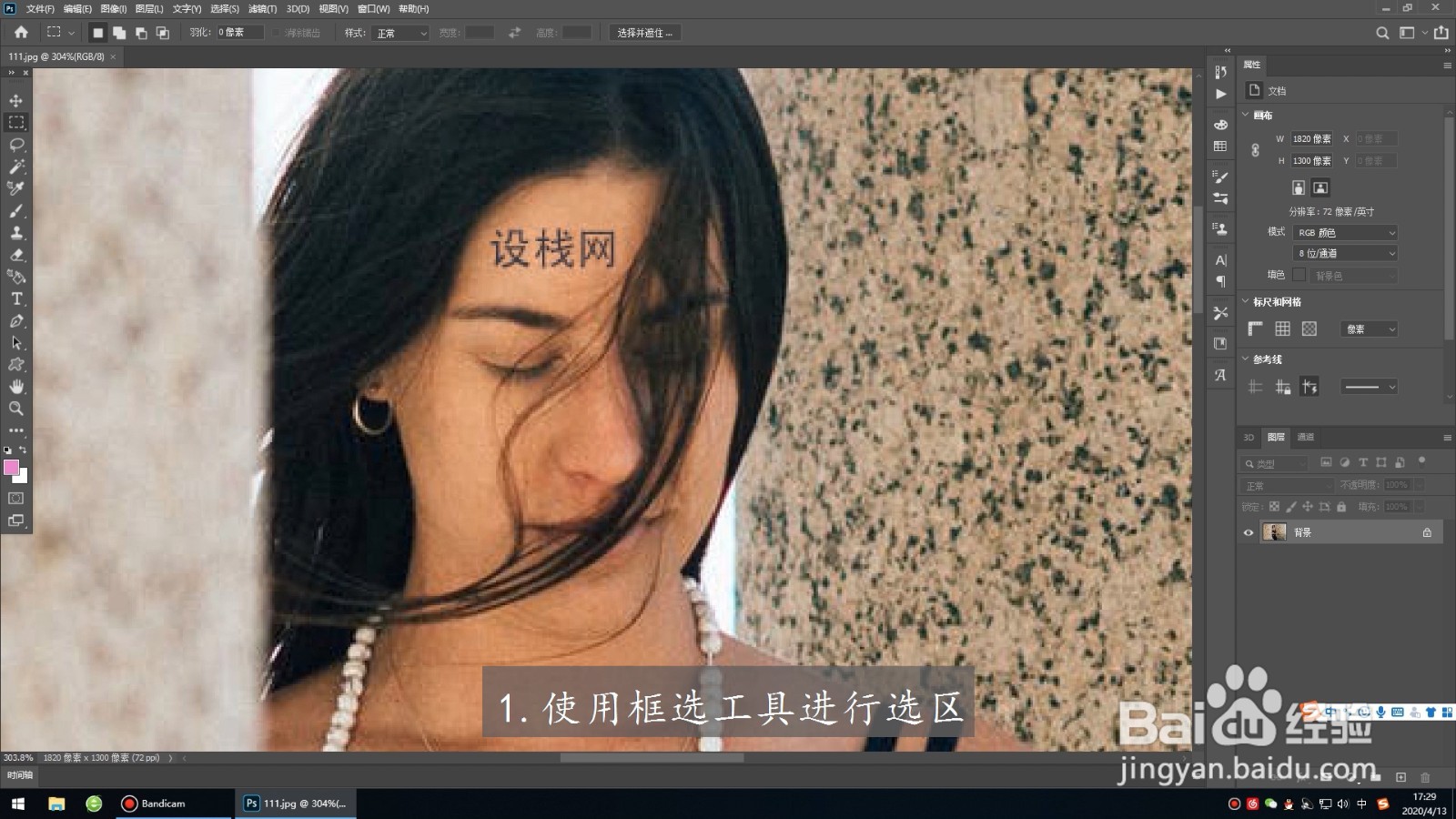Choose New selection mode in options bar
Image resolution: width=1456 pixels, height=819 pixels.
98,33
